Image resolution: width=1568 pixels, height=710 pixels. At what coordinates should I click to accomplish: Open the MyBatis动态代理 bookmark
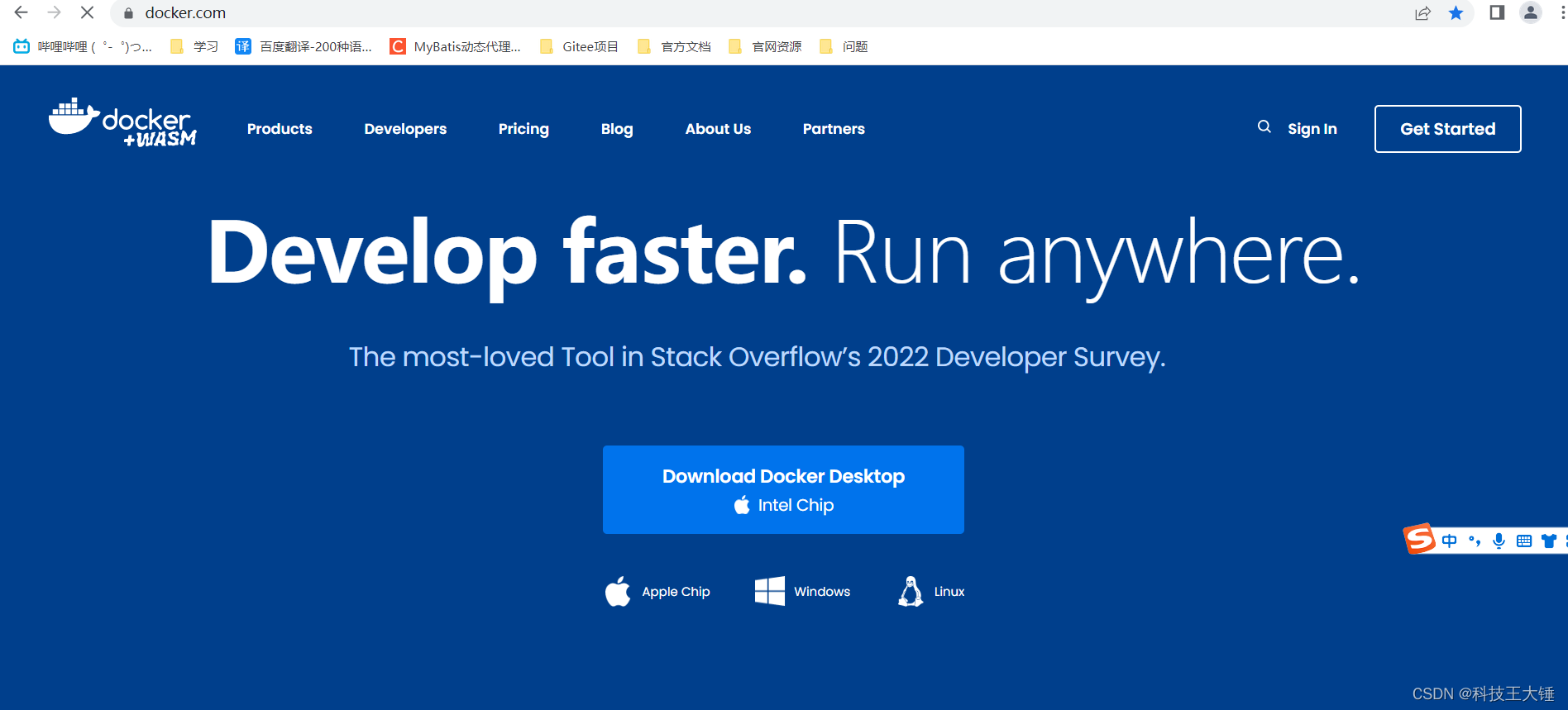456,46
